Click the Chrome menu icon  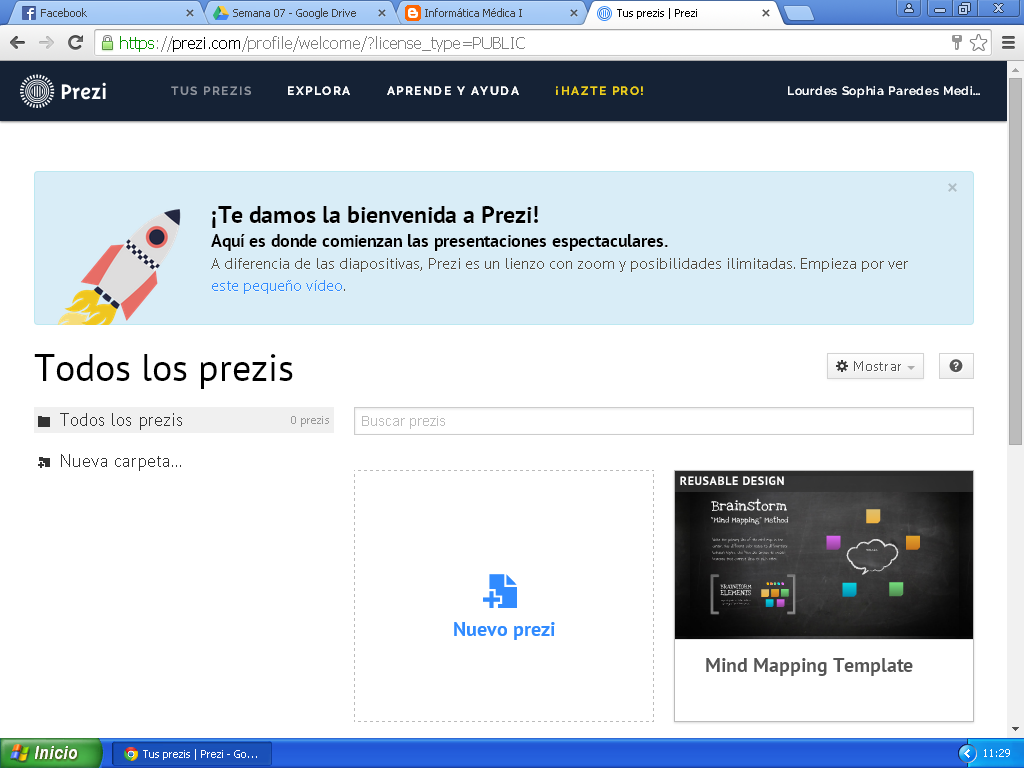[x=1007, y=44]
